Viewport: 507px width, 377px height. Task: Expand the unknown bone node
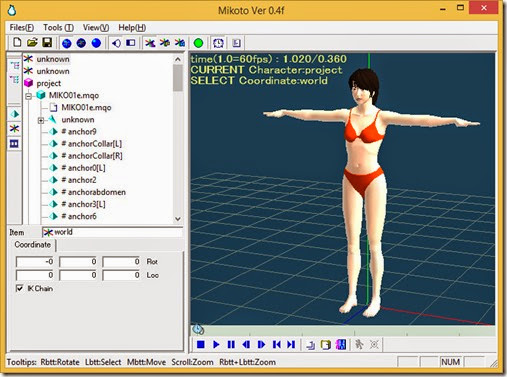coord(41,120)
